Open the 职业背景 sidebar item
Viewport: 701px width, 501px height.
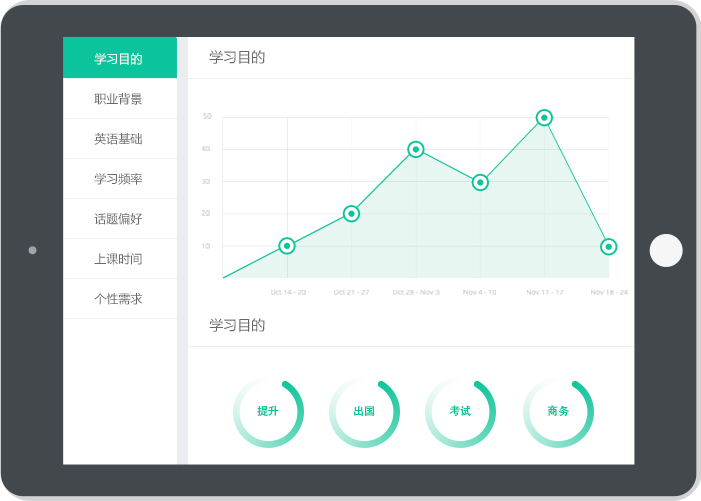(x=119, y=99)
